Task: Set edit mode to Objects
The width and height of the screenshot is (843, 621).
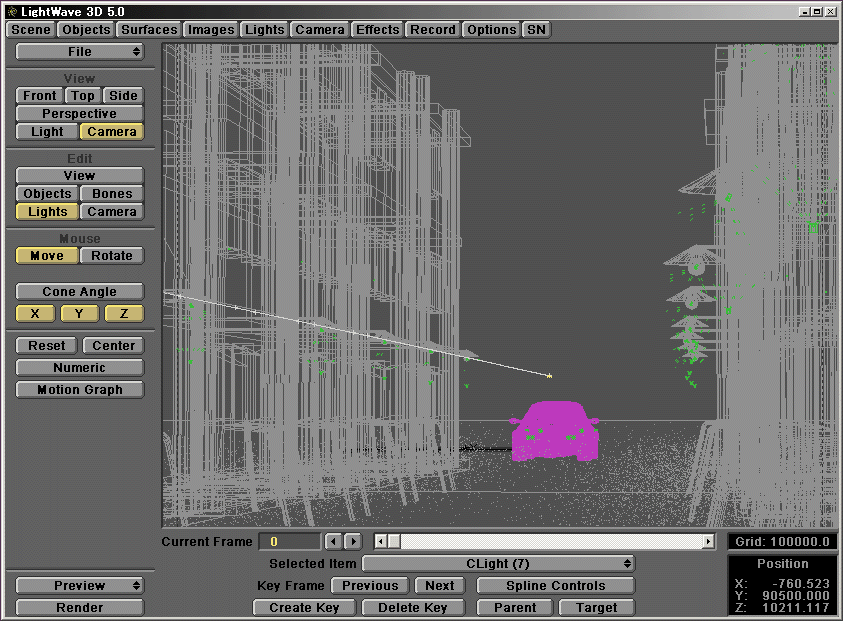Action: pos(47,193)
